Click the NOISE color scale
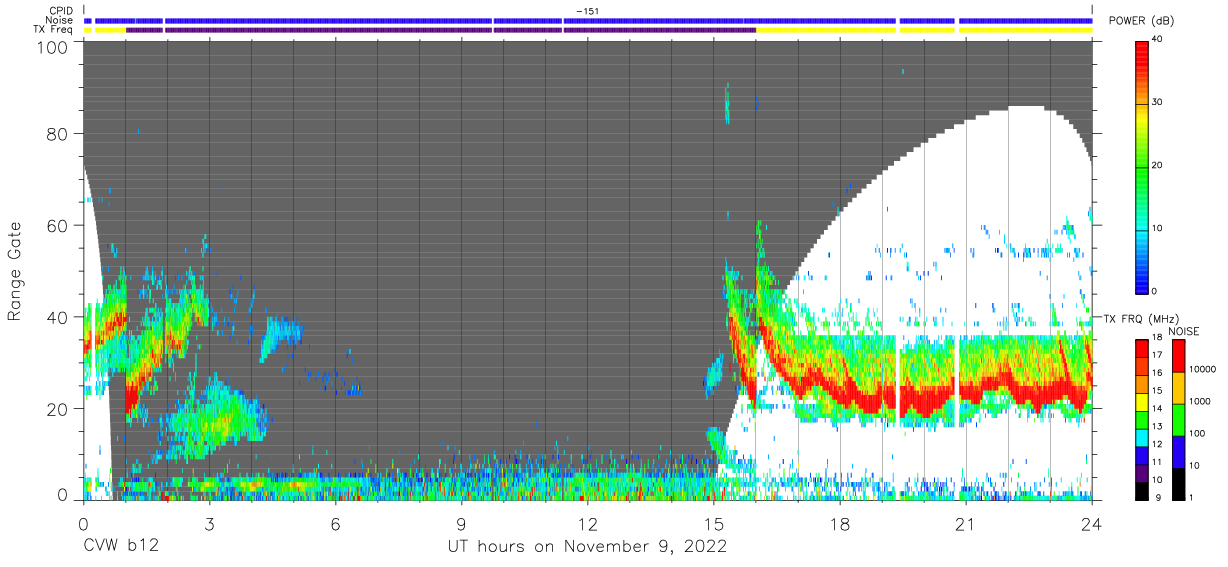Screen dimensions: 1228x567 pos(1179,419)
